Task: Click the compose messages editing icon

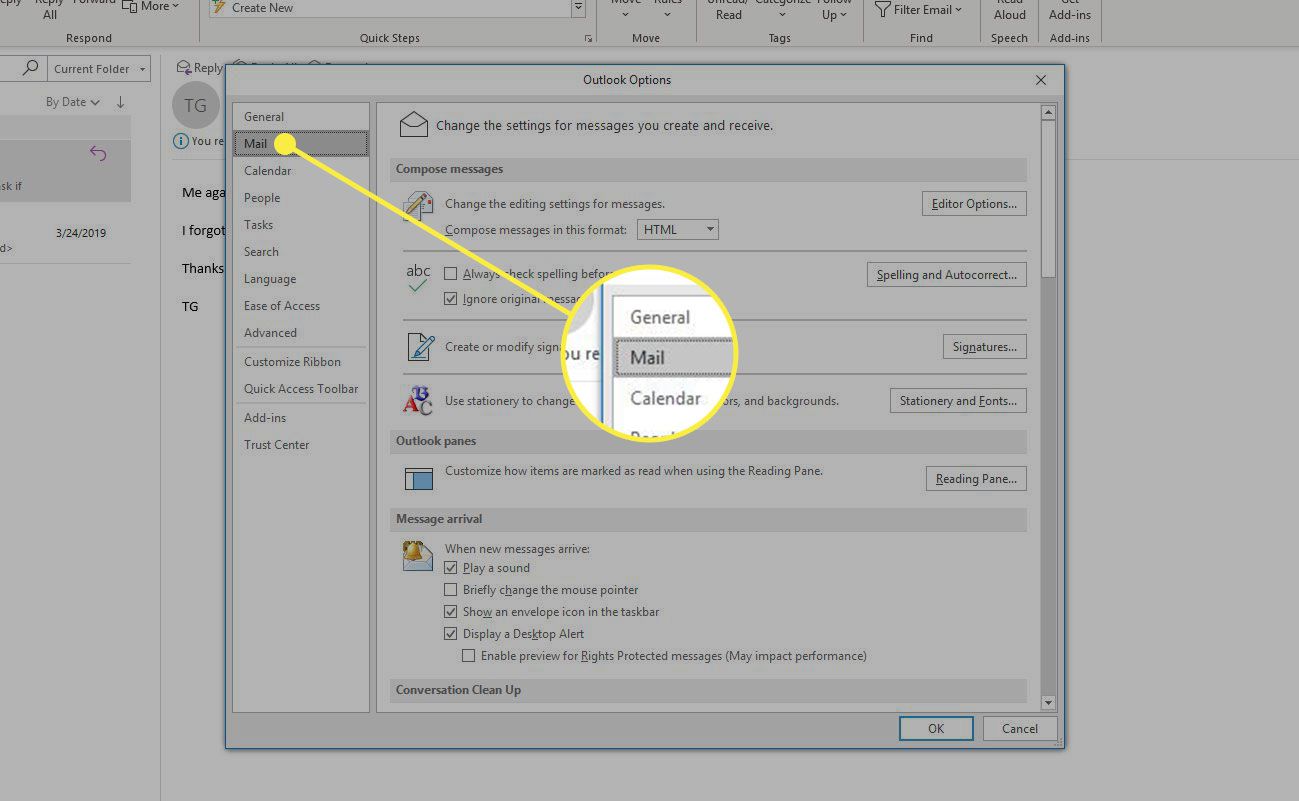Action: 418,207
